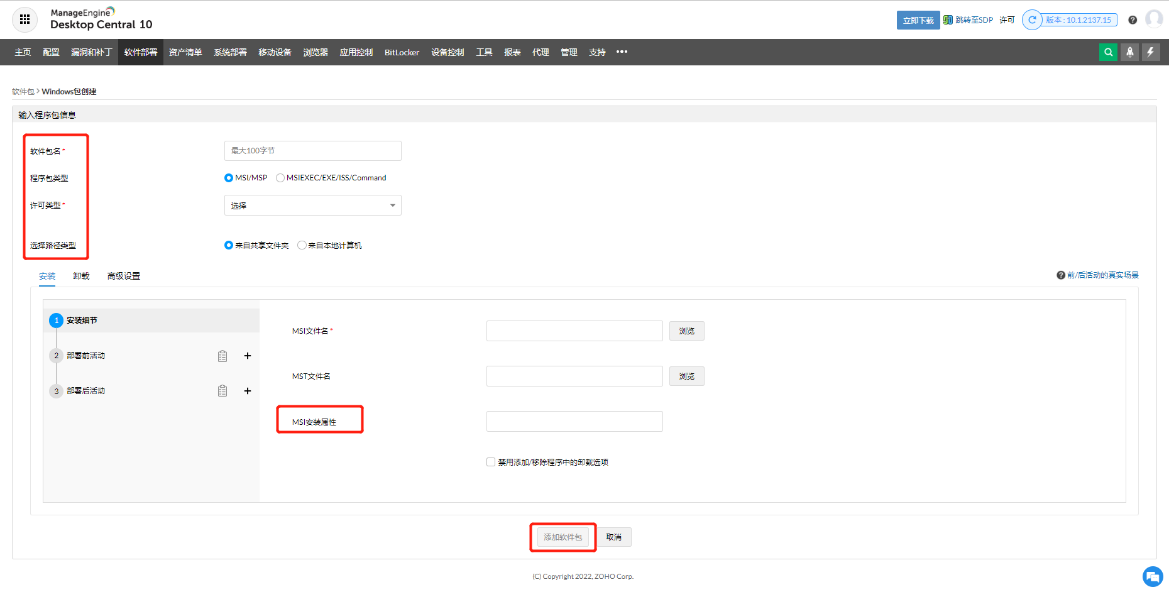Select step 3 部署后活动
This screenshot has height=592, width=1169.
(x=86, y=391)
